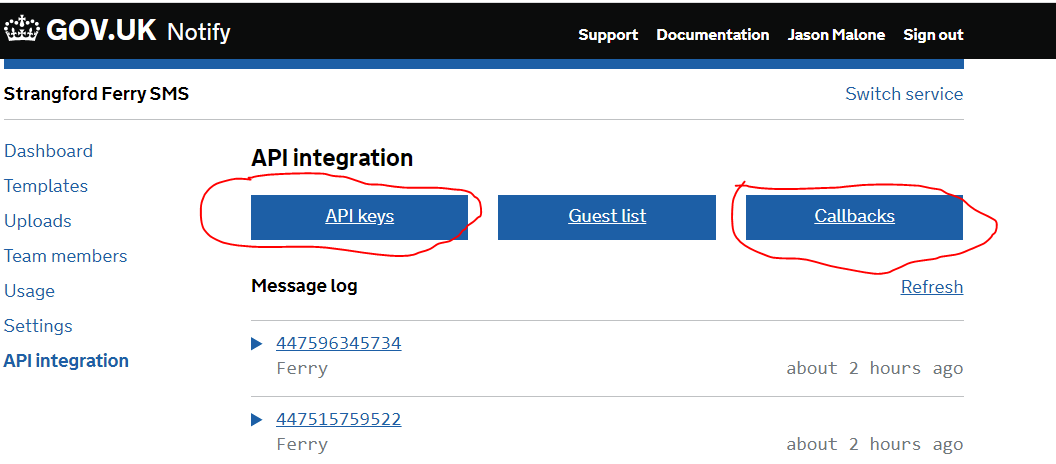This screenshot has height=464, width=1056.
Task: Open the Documentation link
Action: coord(713,35)
